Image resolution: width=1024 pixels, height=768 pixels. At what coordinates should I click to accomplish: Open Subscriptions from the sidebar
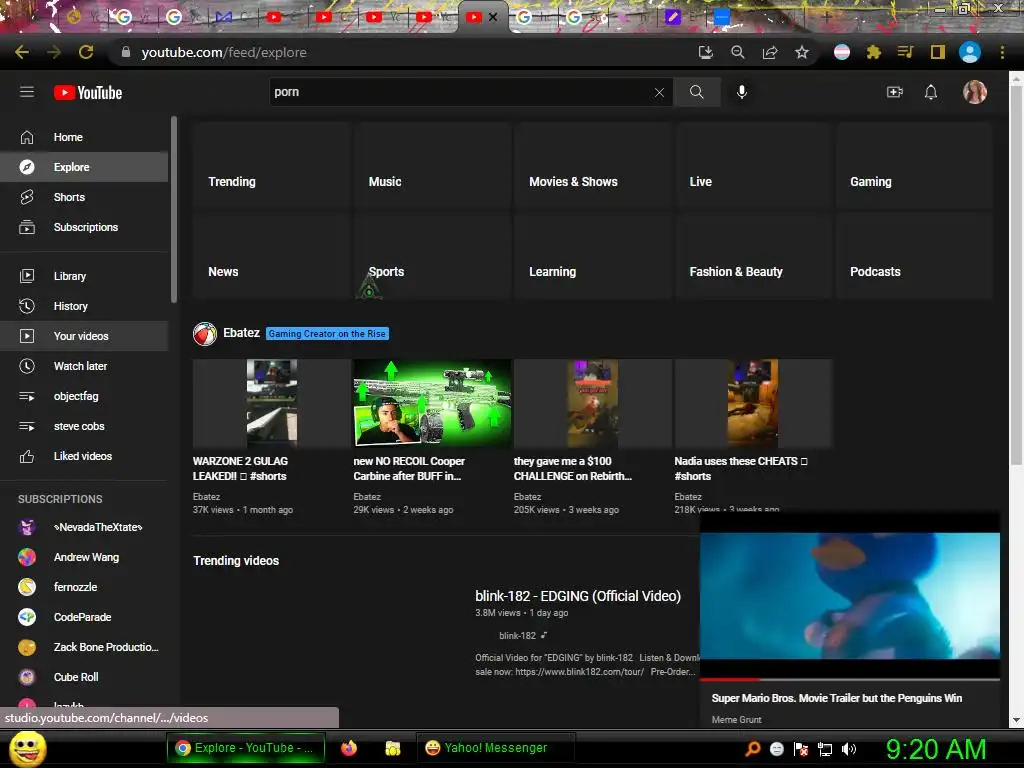point(84,227)
